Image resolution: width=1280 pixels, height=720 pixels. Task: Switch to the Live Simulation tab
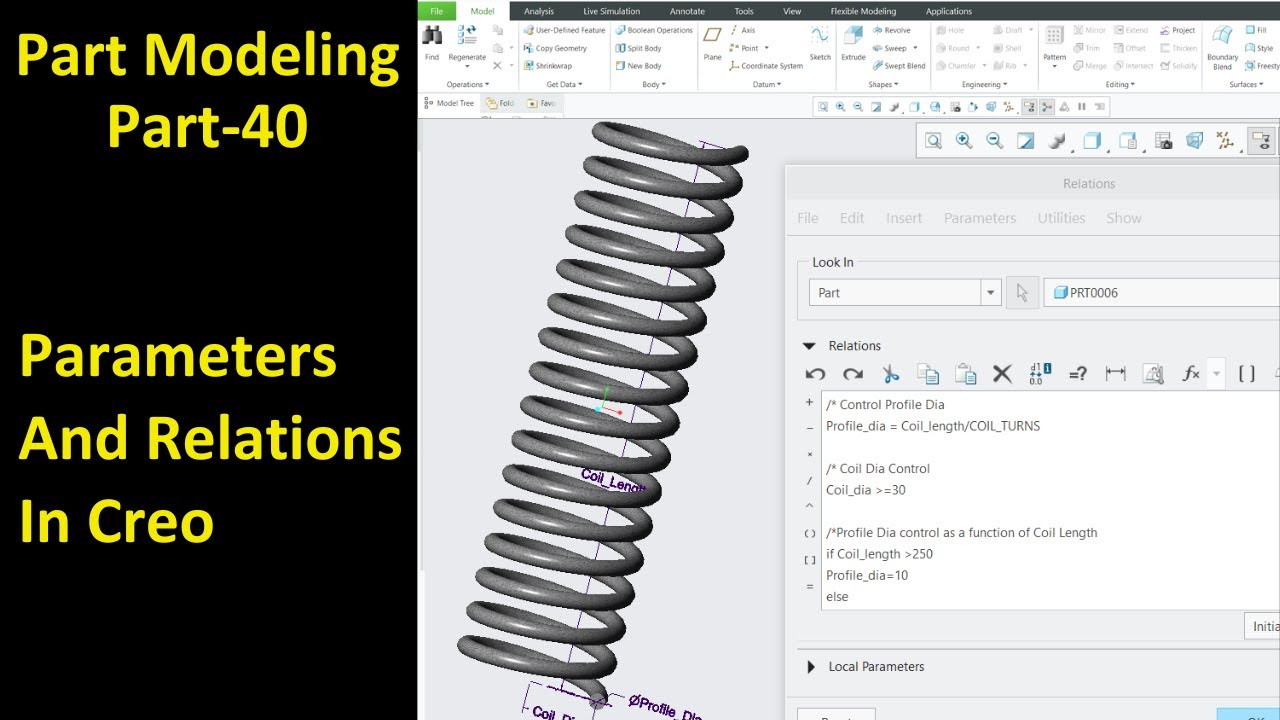point(611,11)
